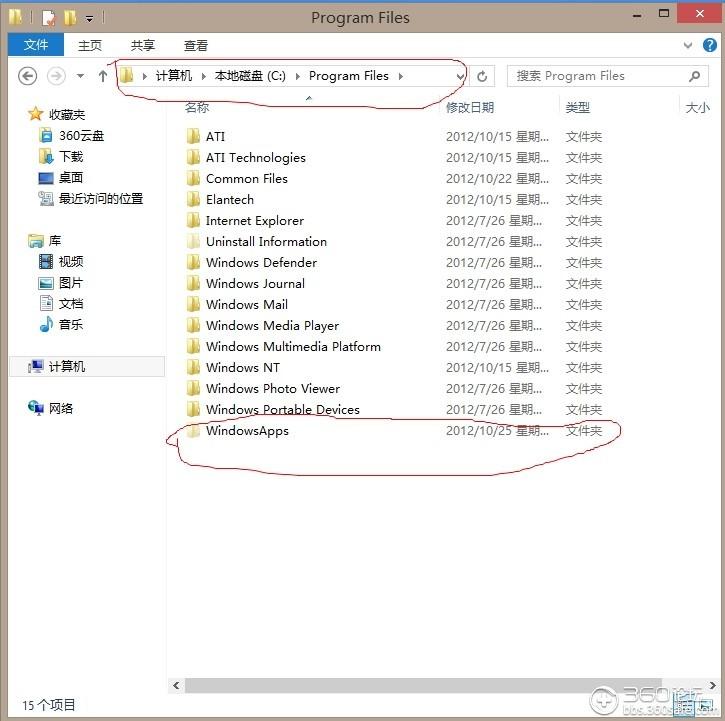Select the Windows Media Player folder icon
The width and height of the screenshot is (725, 721).
coord(193,325)
